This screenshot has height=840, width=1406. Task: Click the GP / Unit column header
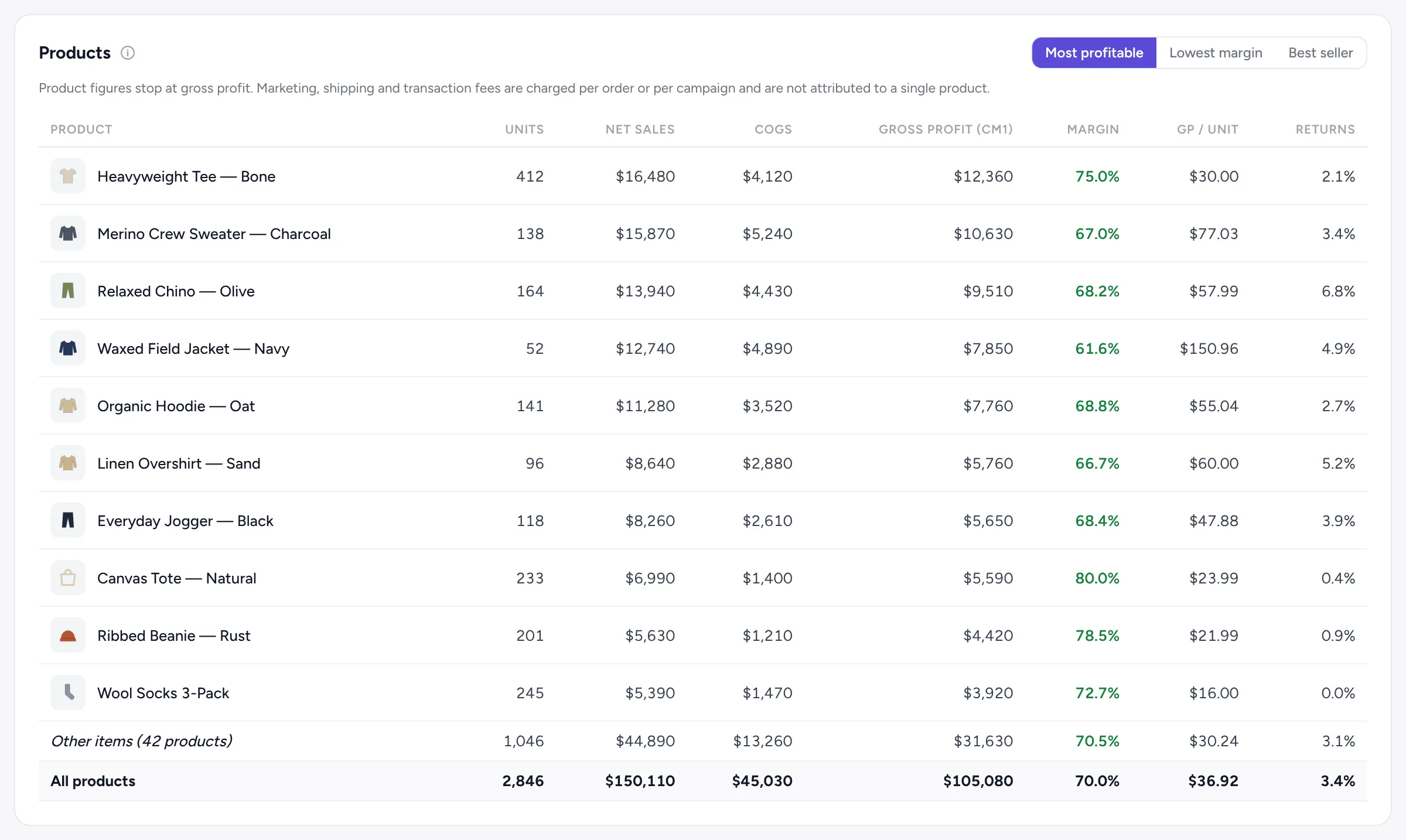[1207, 129]
